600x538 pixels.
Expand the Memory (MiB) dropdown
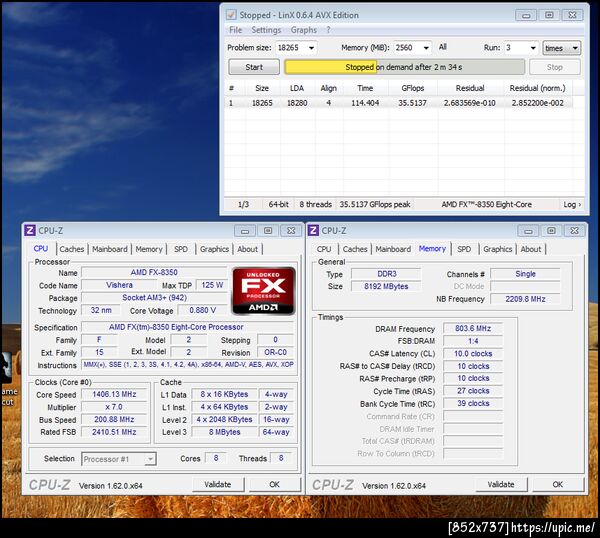coord(426,48)
